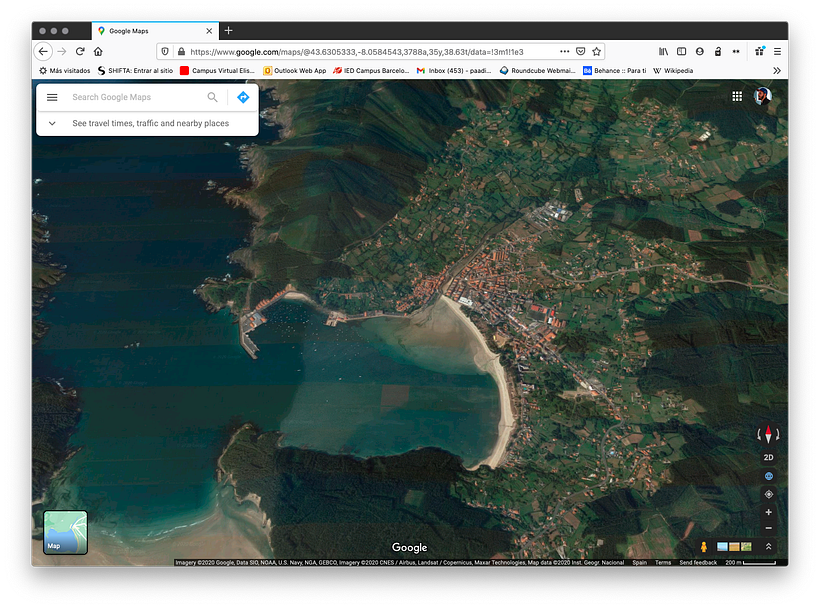Select the Street View pegman
Screen dimensions: 820x608
[704, 547]
